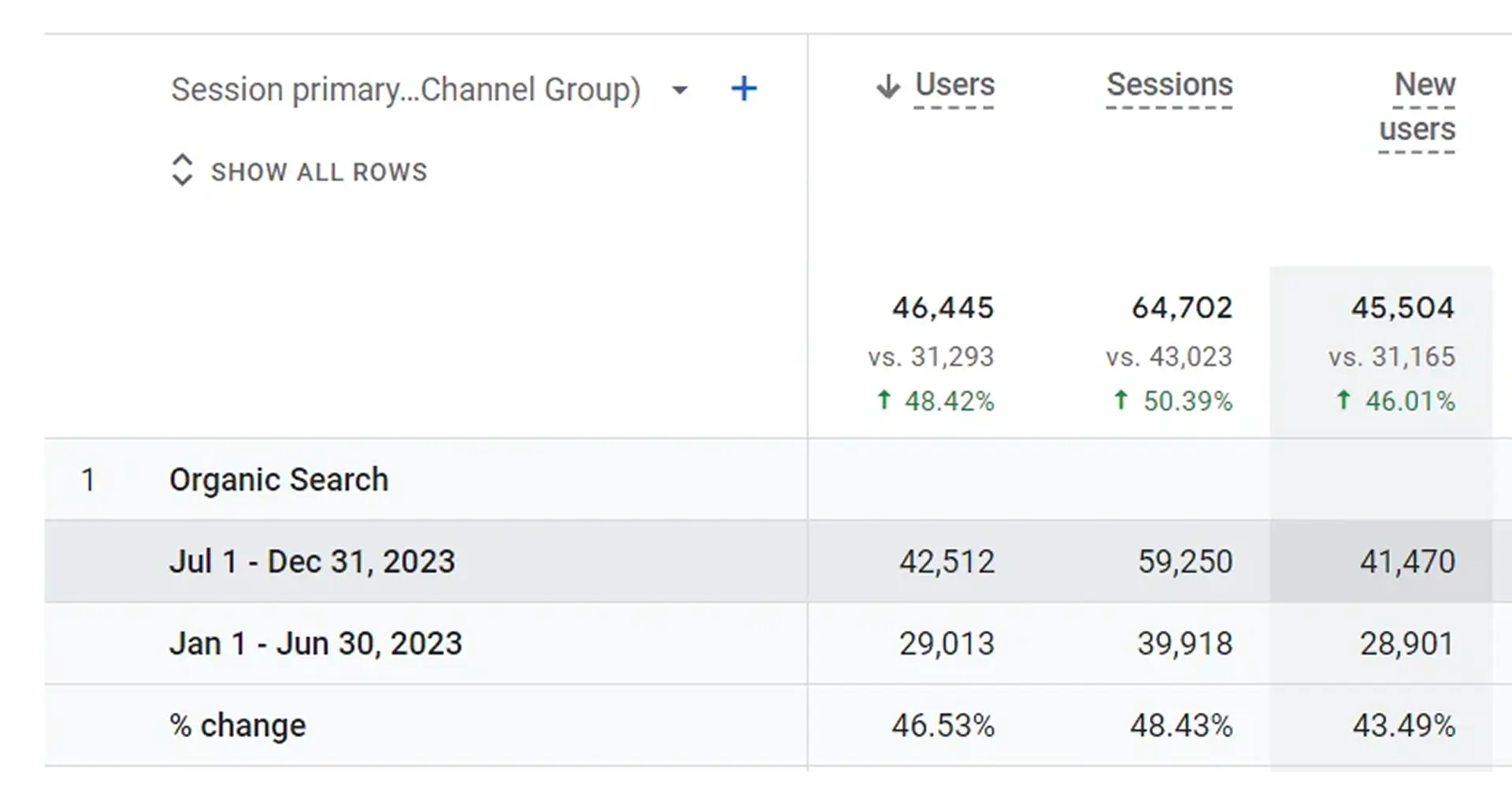Viewport: 1512px width, 790px height.
Task: Click total New users value 45,504
Action: tap(1403, 307)
